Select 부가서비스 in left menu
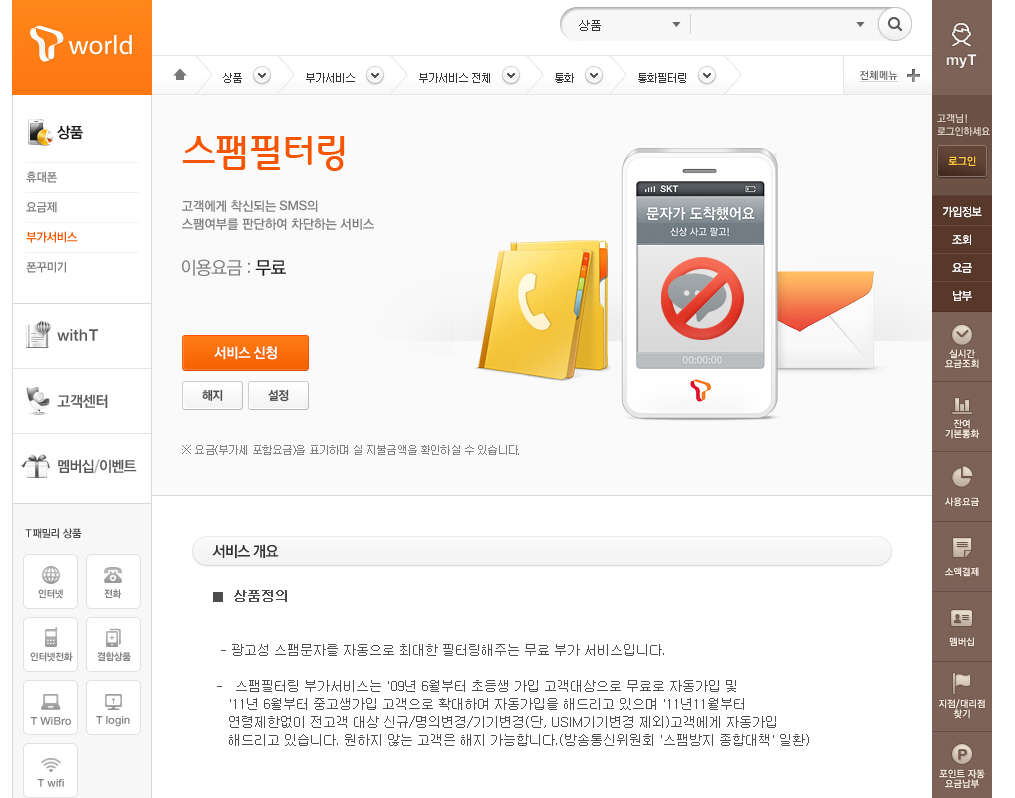The image size is (1015, 798). [51, 237]
